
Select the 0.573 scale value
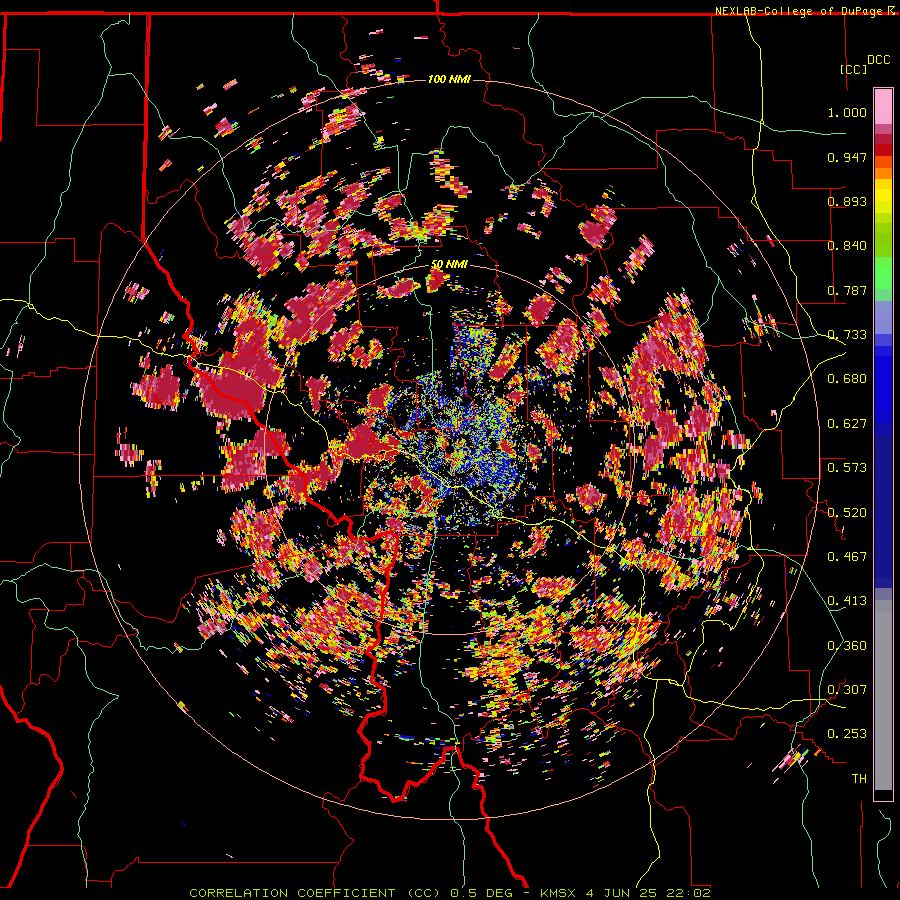click(x=847, y=468)
